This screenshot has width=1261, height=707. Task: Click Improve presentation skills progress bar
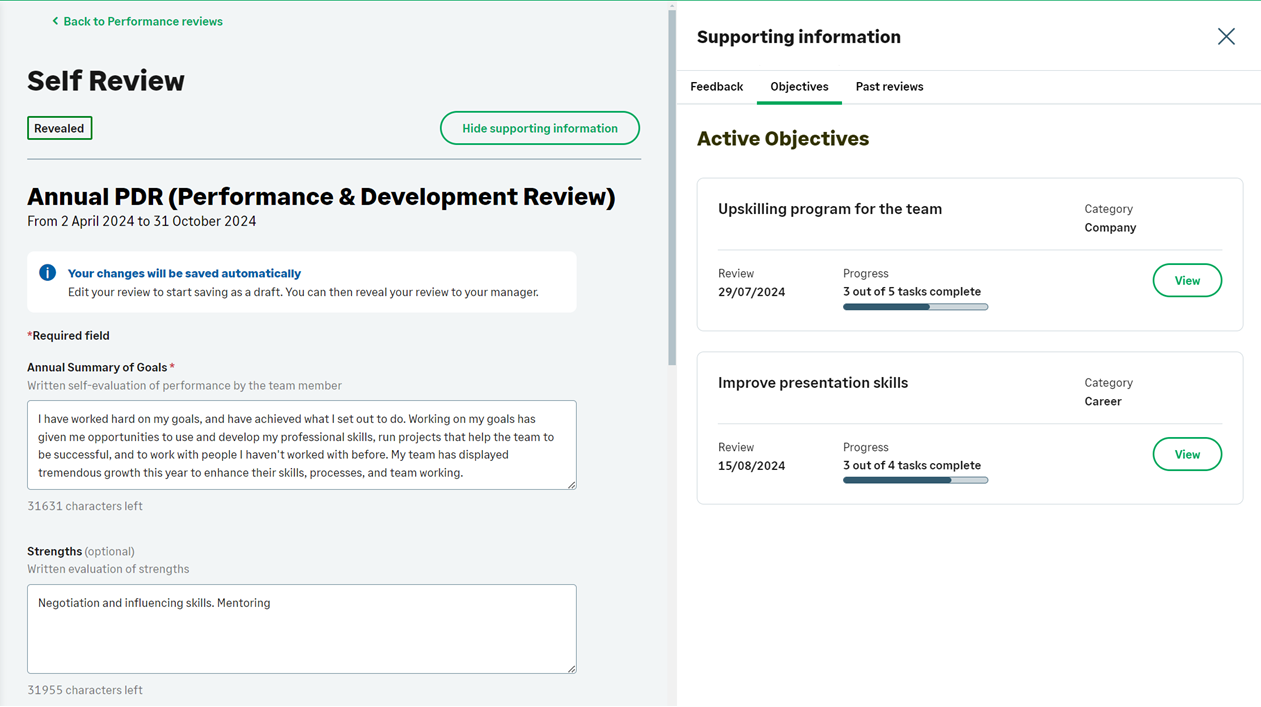[x=915, y=481]
